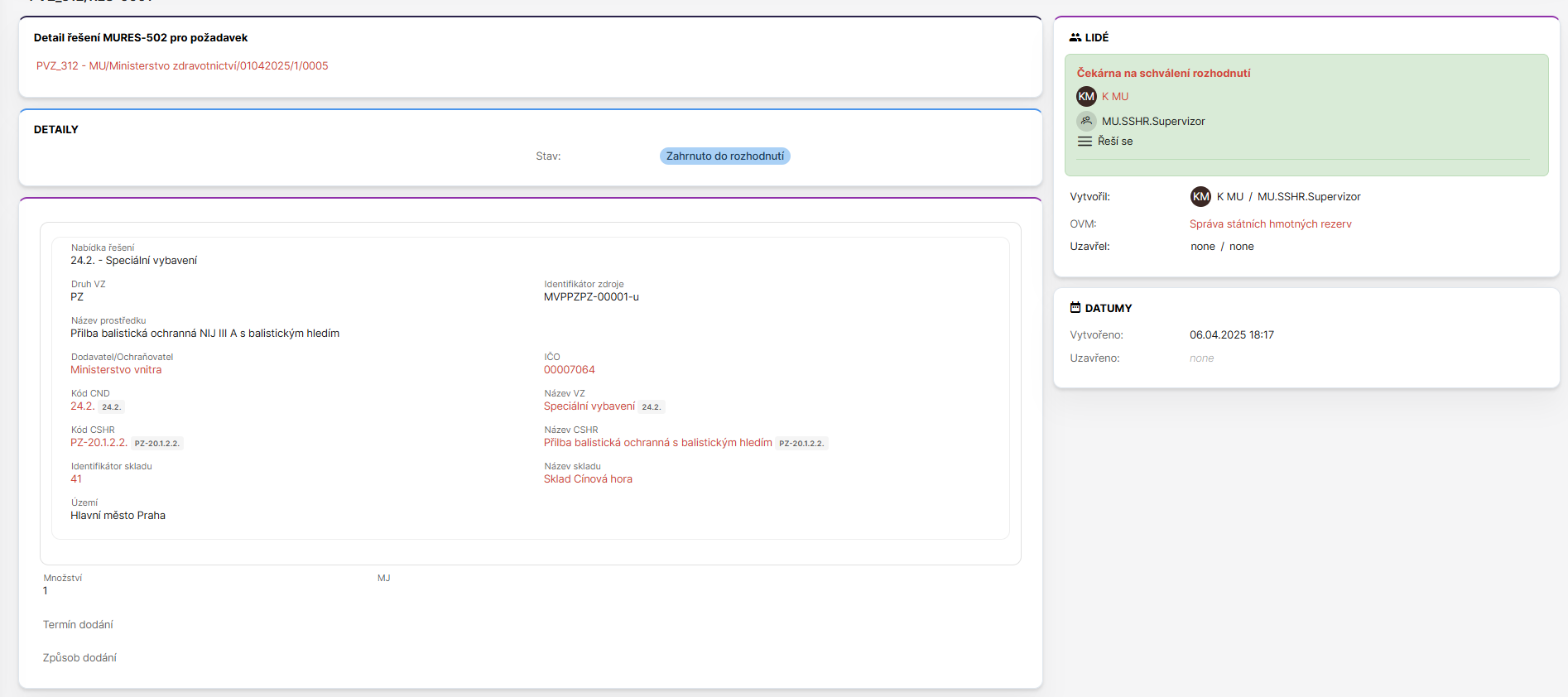This screenshot has width=1568, height=697.
Task: Click the PZ-20.1.2.2. badge beside Název CSHR
Action: tap(801, 444)
